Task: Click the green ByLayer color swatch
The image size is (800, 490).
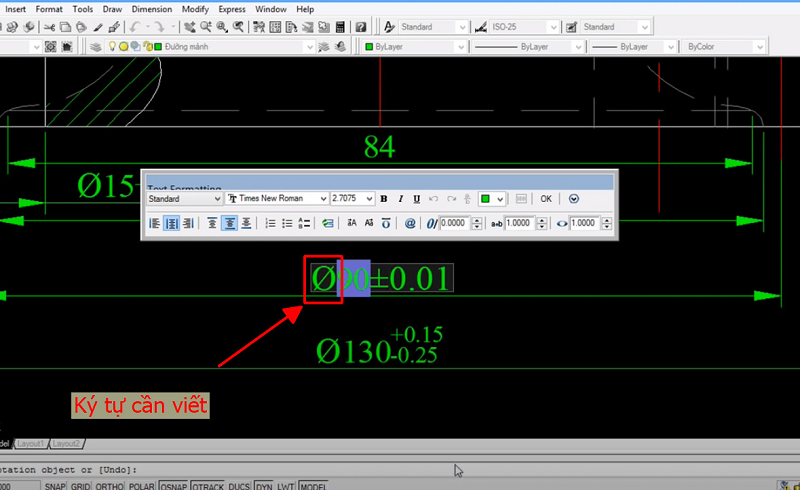Action: pos(369,47)
